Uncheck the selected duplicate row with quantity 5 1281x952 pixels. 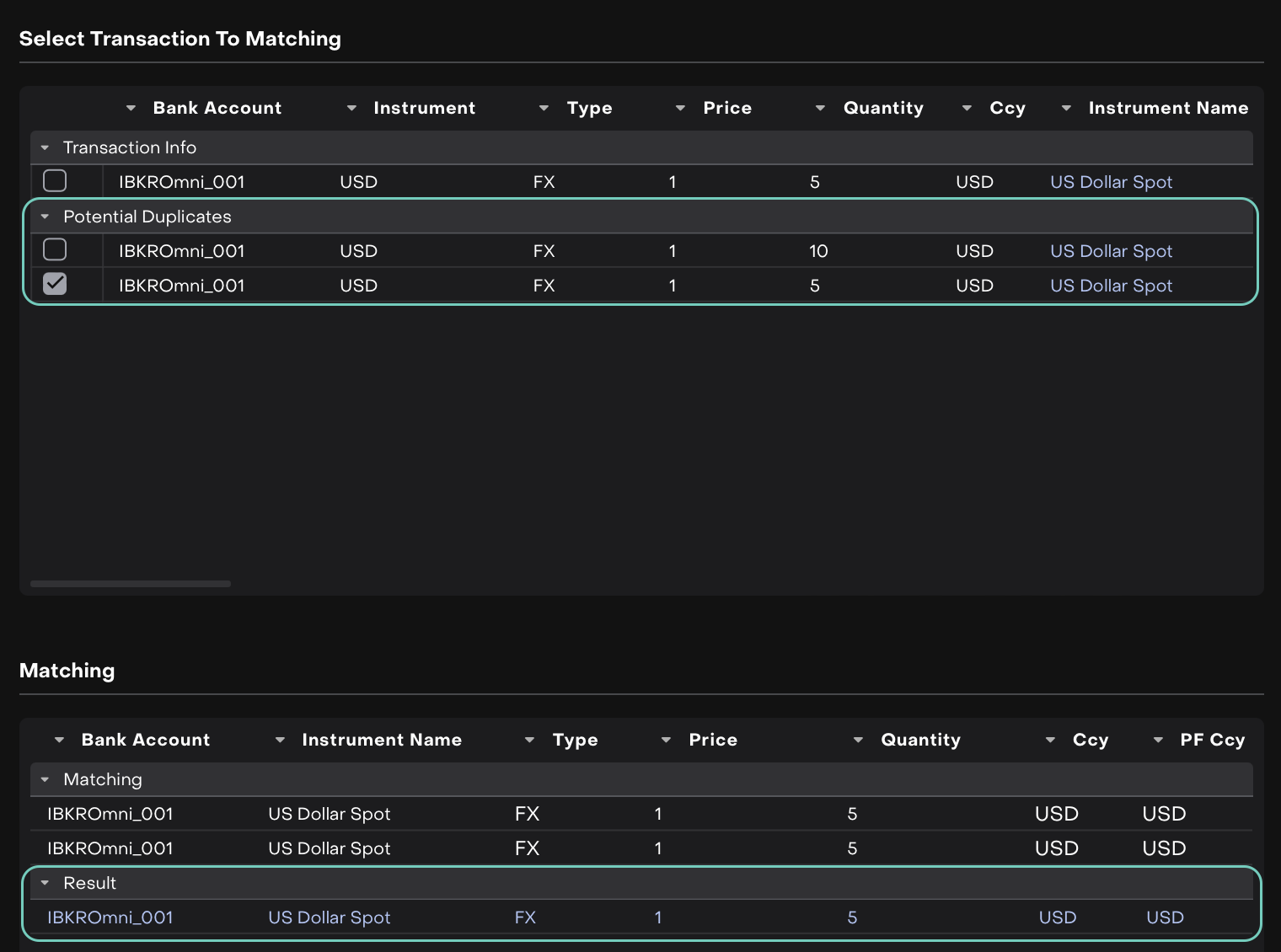(55, 285)
